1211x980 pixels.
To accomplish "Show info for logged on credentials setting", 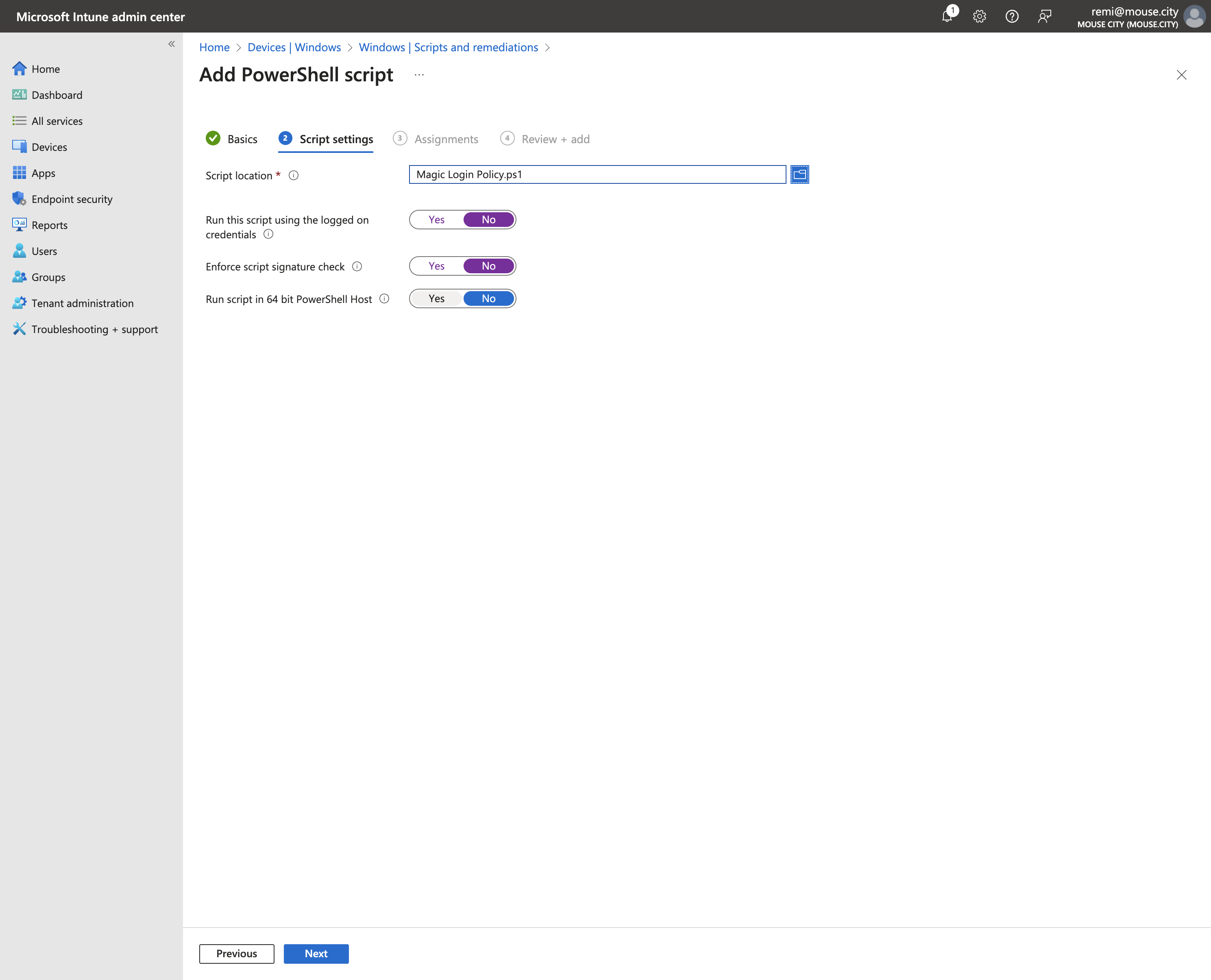I will (269, 234).
